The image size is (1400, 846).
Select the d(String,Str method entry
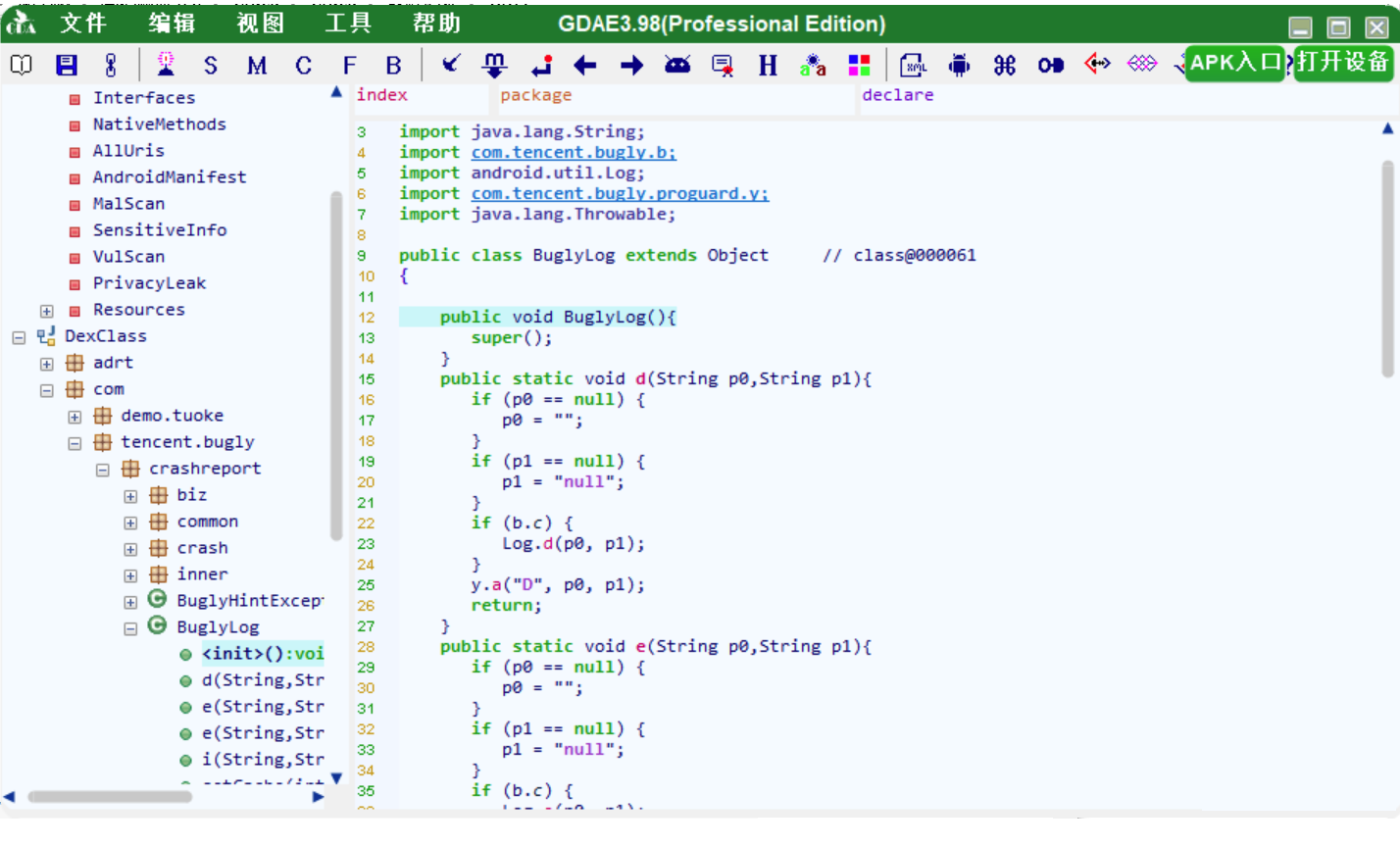coord(263,680)
